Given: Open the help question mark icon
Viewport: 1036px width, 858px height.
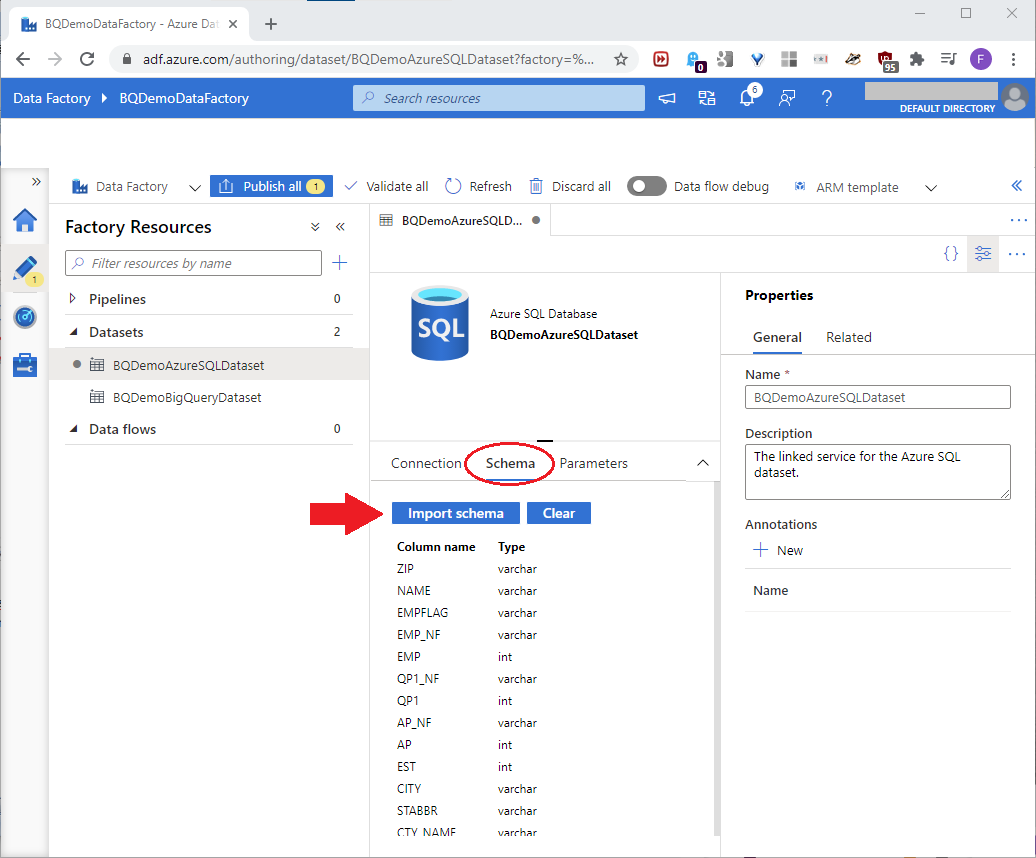Looking at the screenshot, I should coord(827,98).
